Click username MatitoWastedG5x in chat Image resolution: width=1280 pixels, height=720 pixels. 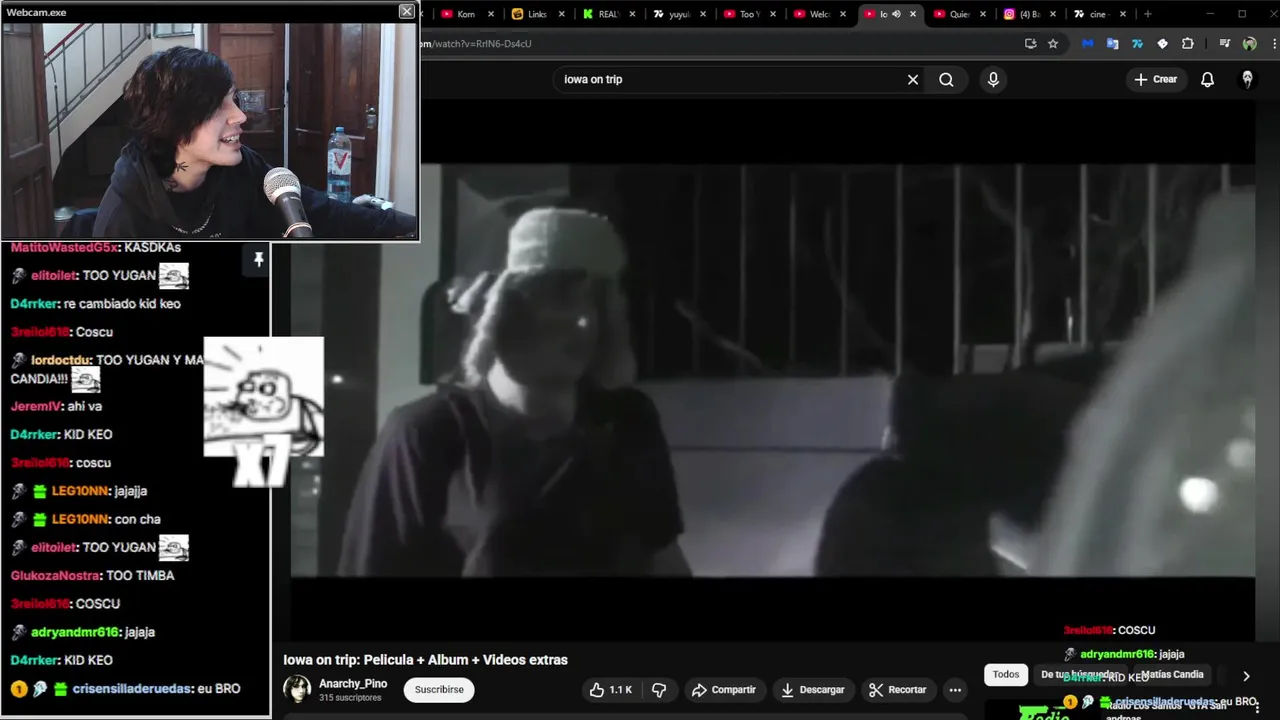(64, 248)
